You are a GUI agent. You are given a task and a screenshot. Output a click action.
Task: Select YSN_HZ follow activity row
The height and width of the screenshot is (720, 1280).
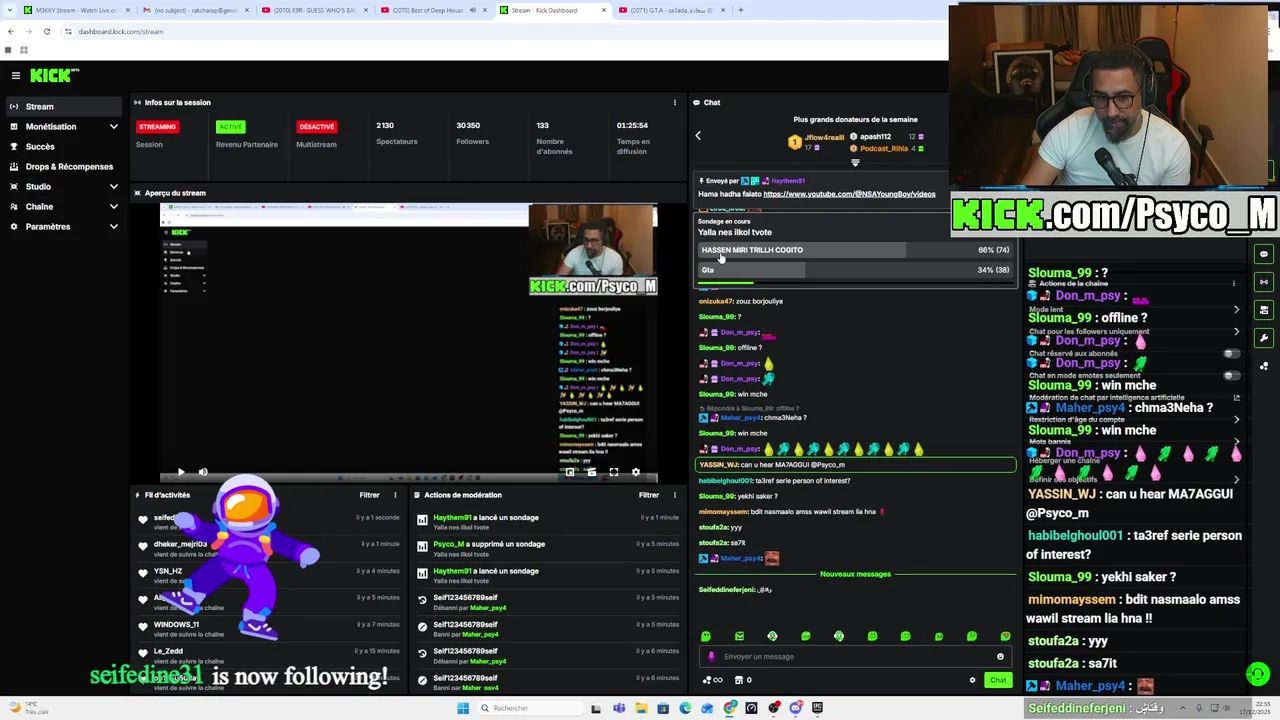tap(270, 575)
